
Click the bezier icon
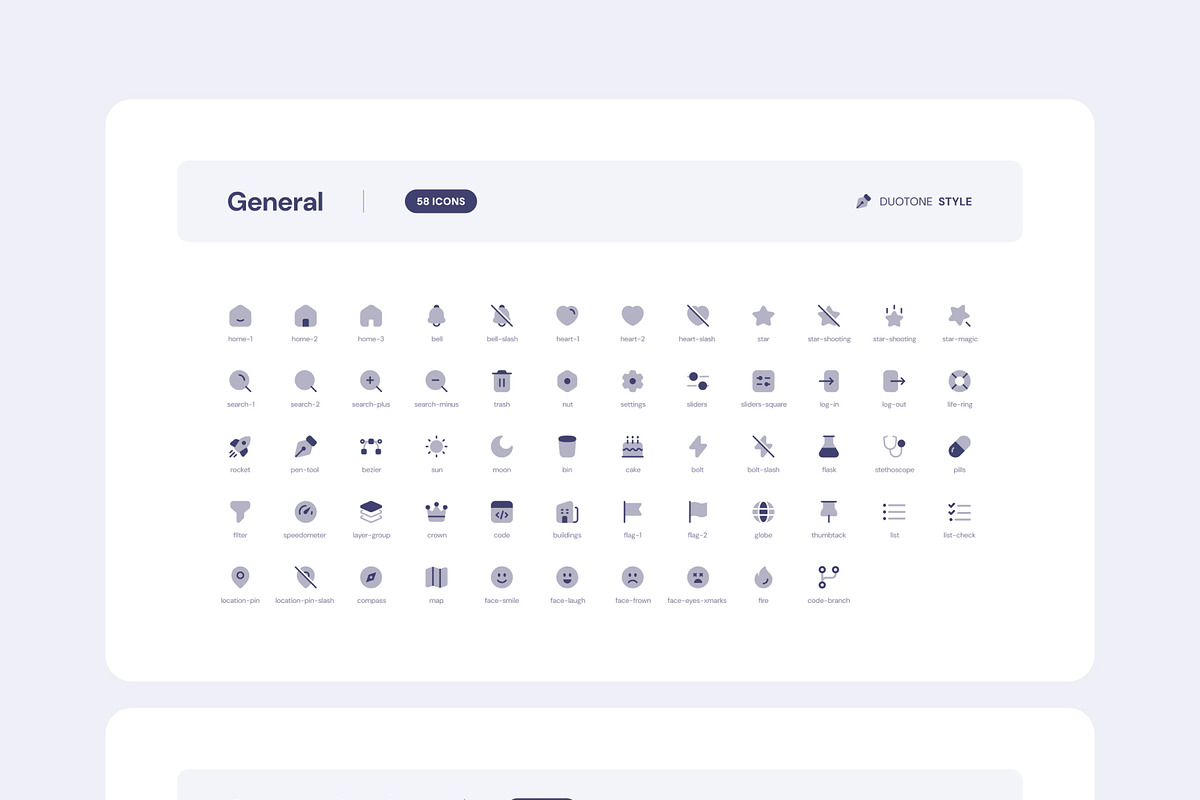click(371, 447)
